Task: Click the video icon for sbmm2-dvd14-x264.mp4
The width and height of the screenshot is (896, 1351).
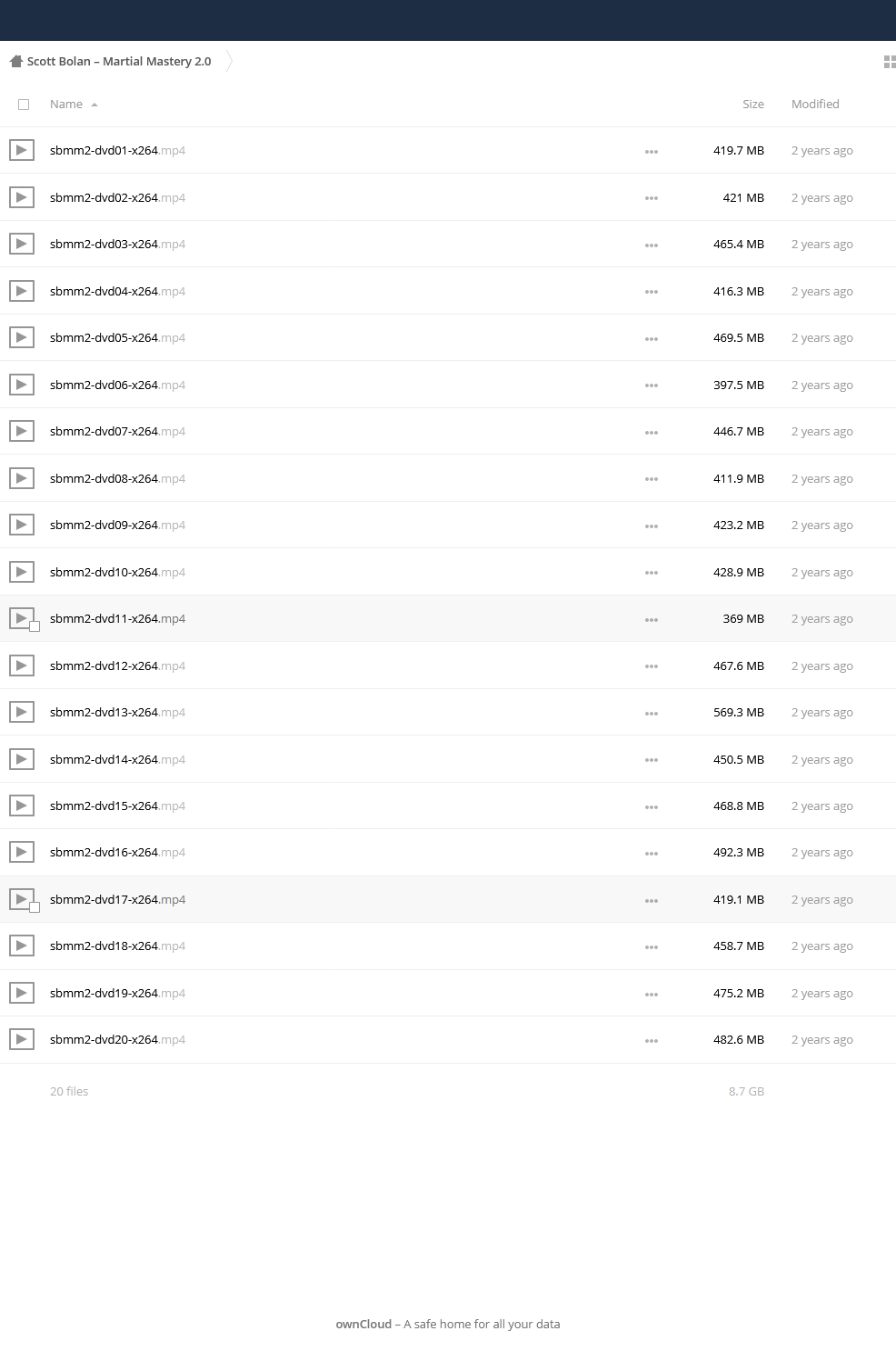Action: (22, 759)
